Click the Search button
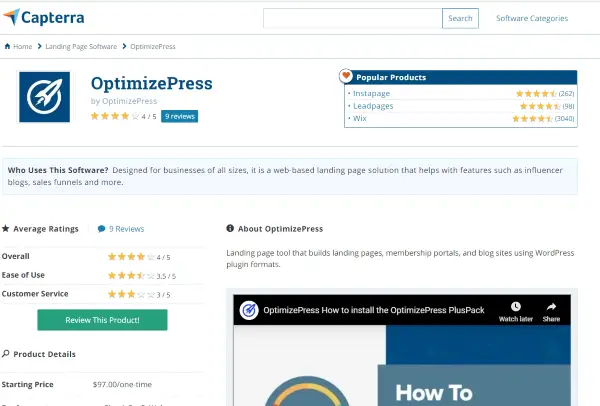Screen dimensions: 600x406 tap(460, 18)
